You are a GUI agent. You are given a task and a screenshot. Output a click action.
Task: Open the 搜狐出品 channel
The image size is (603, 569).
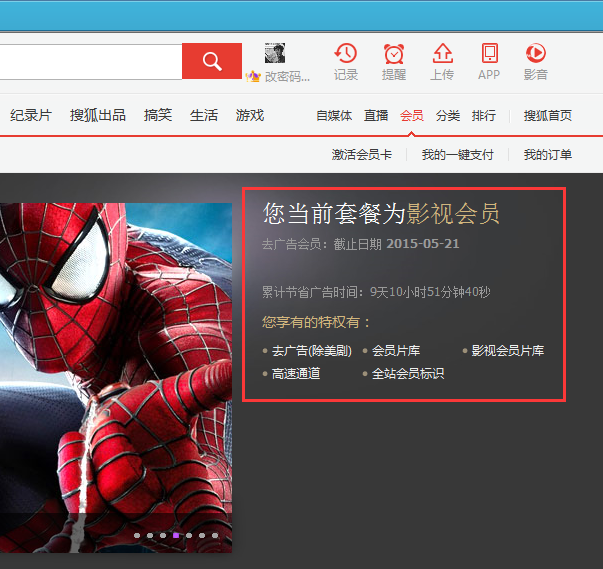[98, 115]
